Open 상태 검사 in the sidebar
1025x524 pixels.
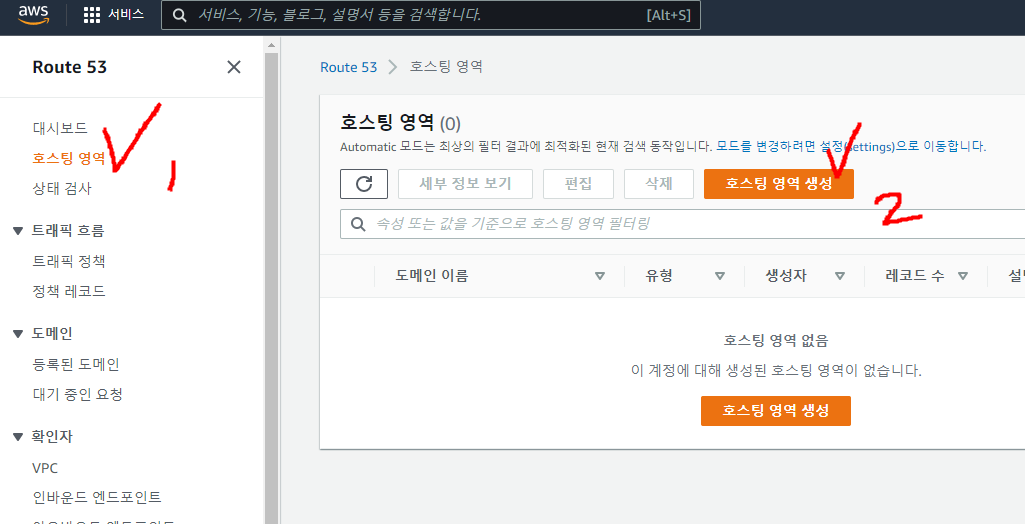pos(62,188)
